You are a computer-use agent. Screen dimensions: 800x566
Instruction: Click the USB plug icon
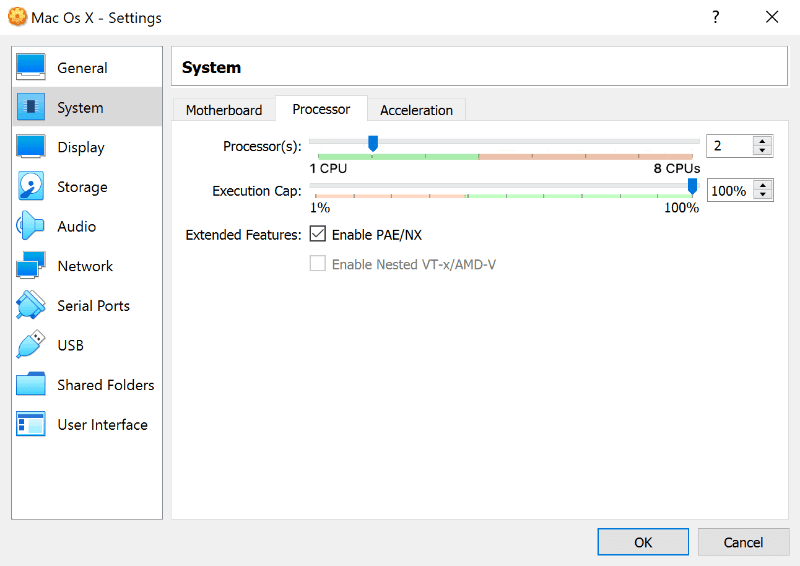pyautogui.click(x=31, y=345)
